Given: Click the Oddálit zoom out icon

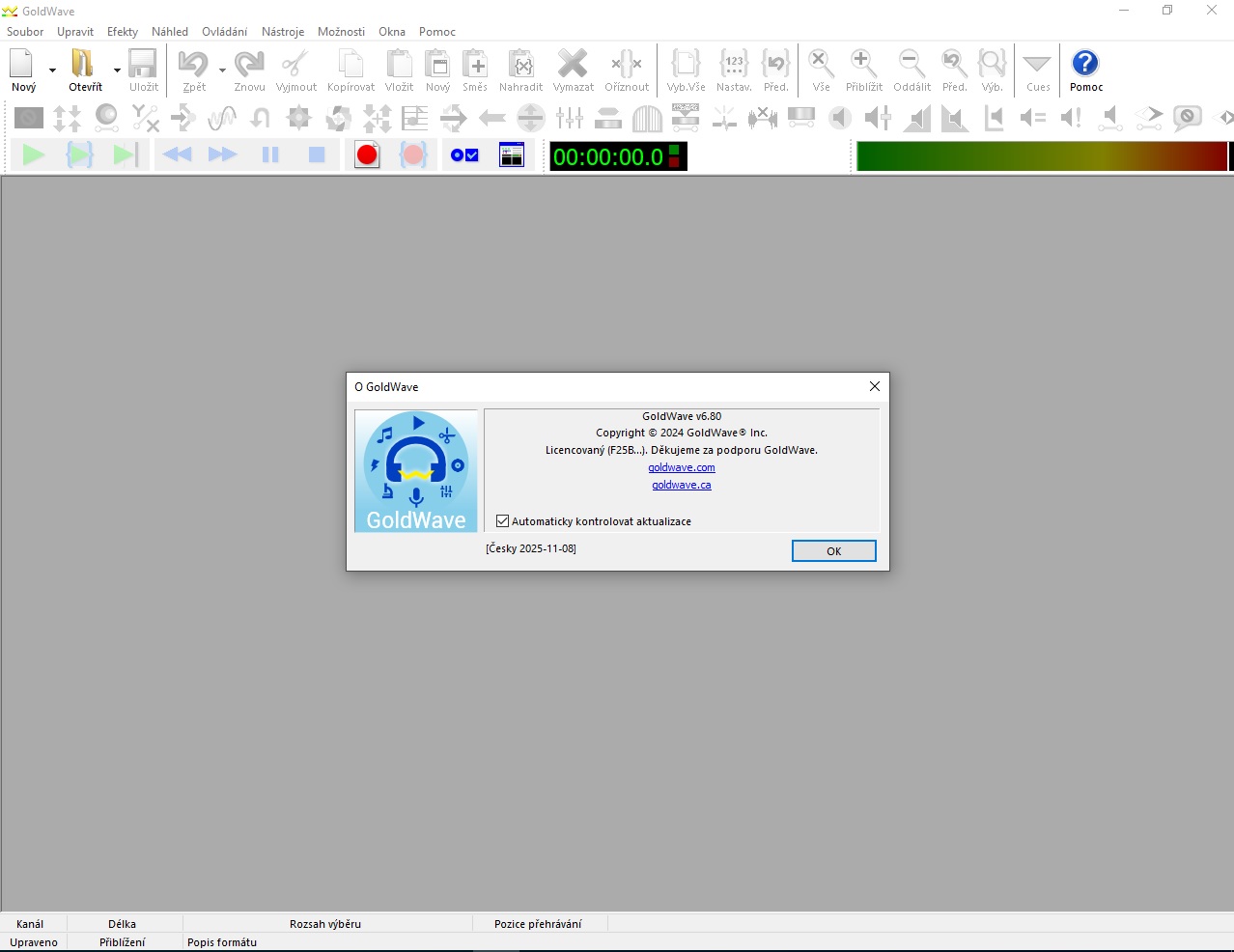Looking at the screenshot, I should coord(911,65).
